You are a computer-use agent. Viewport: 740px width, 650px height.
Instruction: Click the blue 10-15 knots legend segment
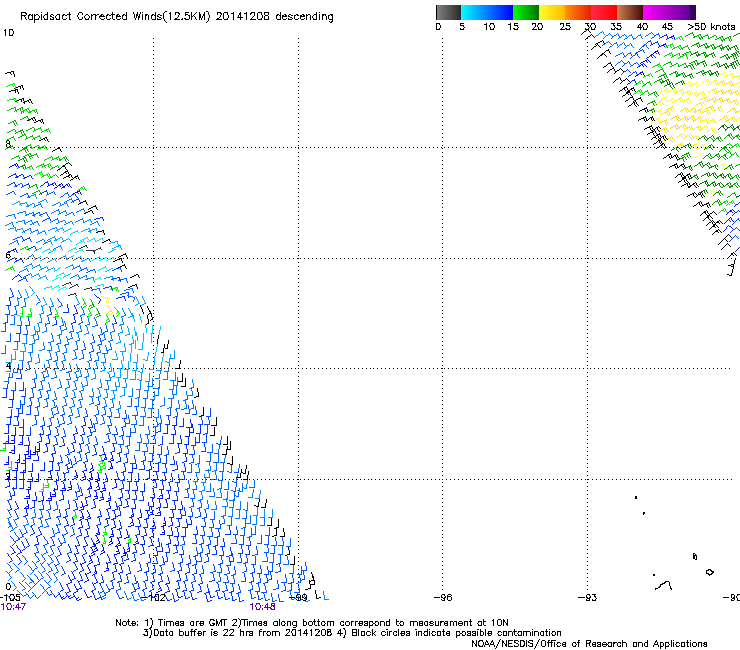(x=500, y=12)
